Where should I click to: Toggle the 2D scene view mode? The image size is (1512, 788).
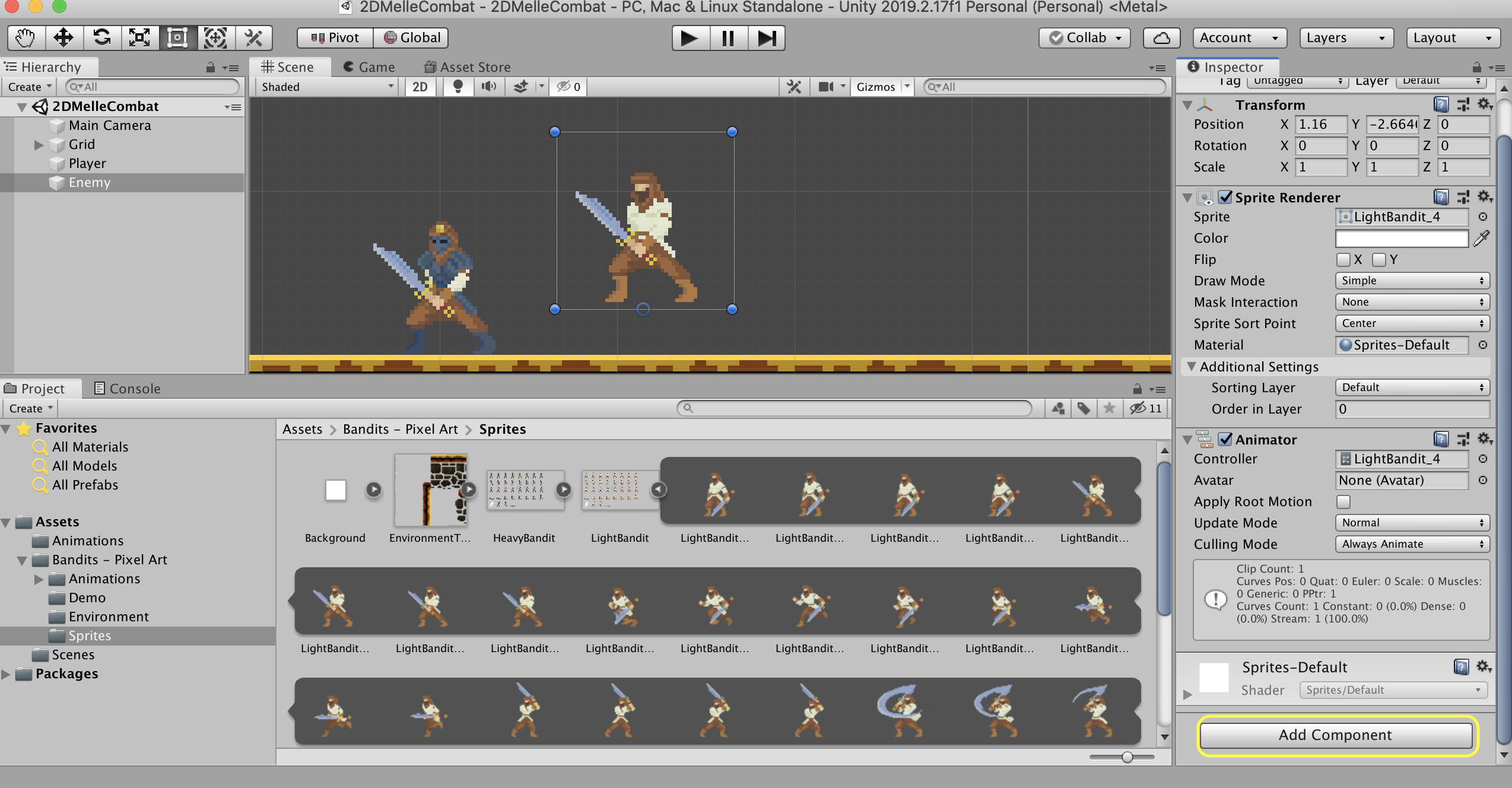[420, 87]
